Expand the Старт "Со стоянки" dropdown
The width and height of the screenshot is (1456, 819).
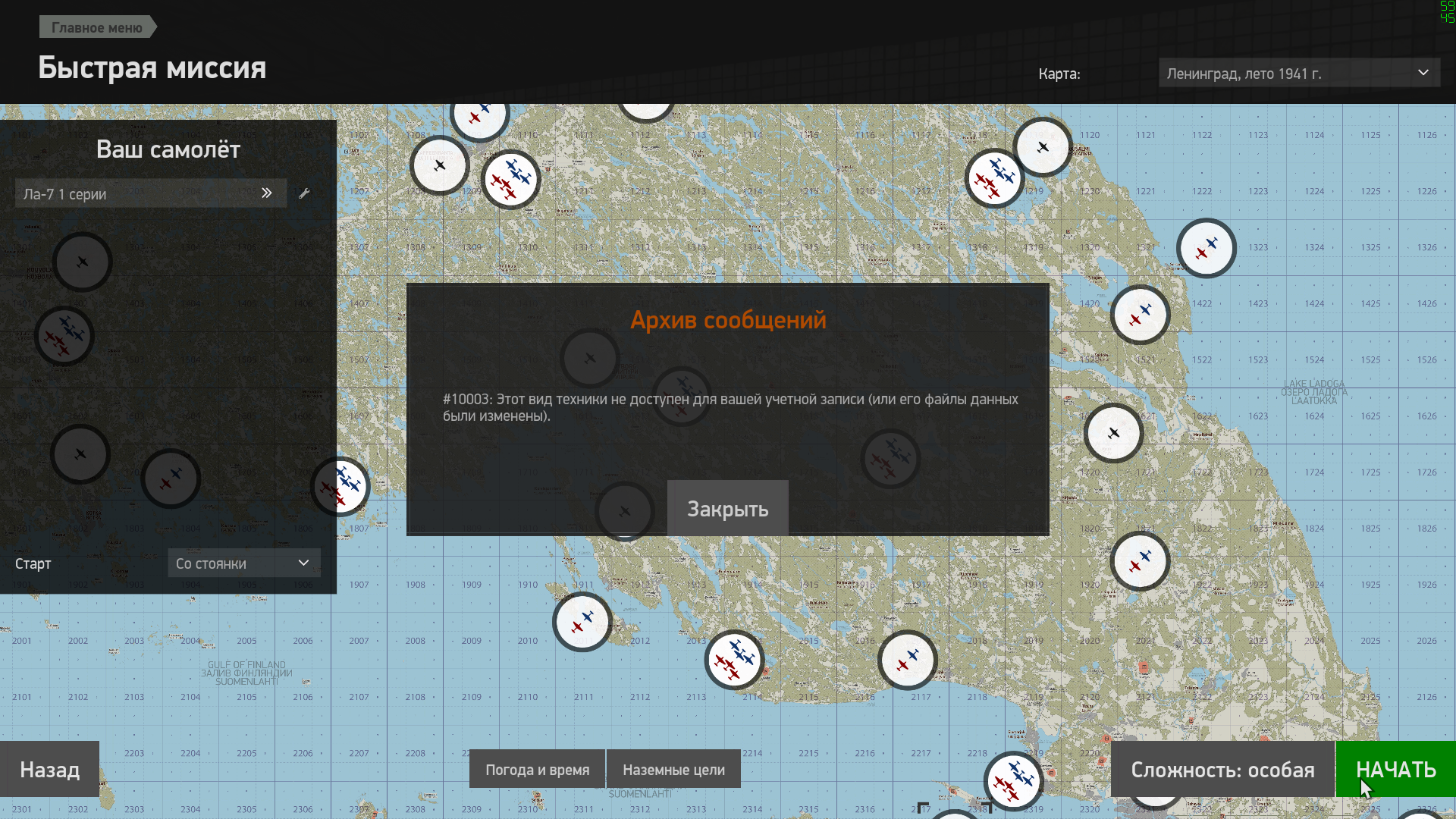[243, 563]
